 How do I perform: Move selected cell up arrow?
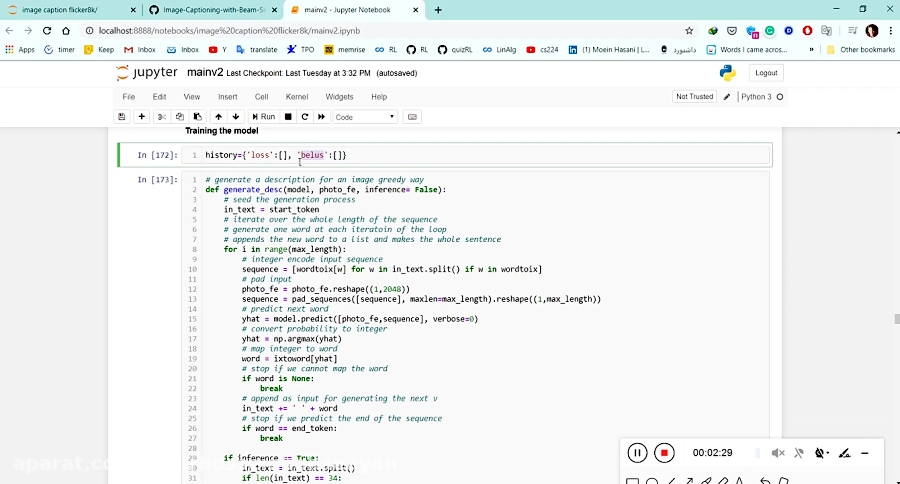pyautogui.click(x=218, y=117)
